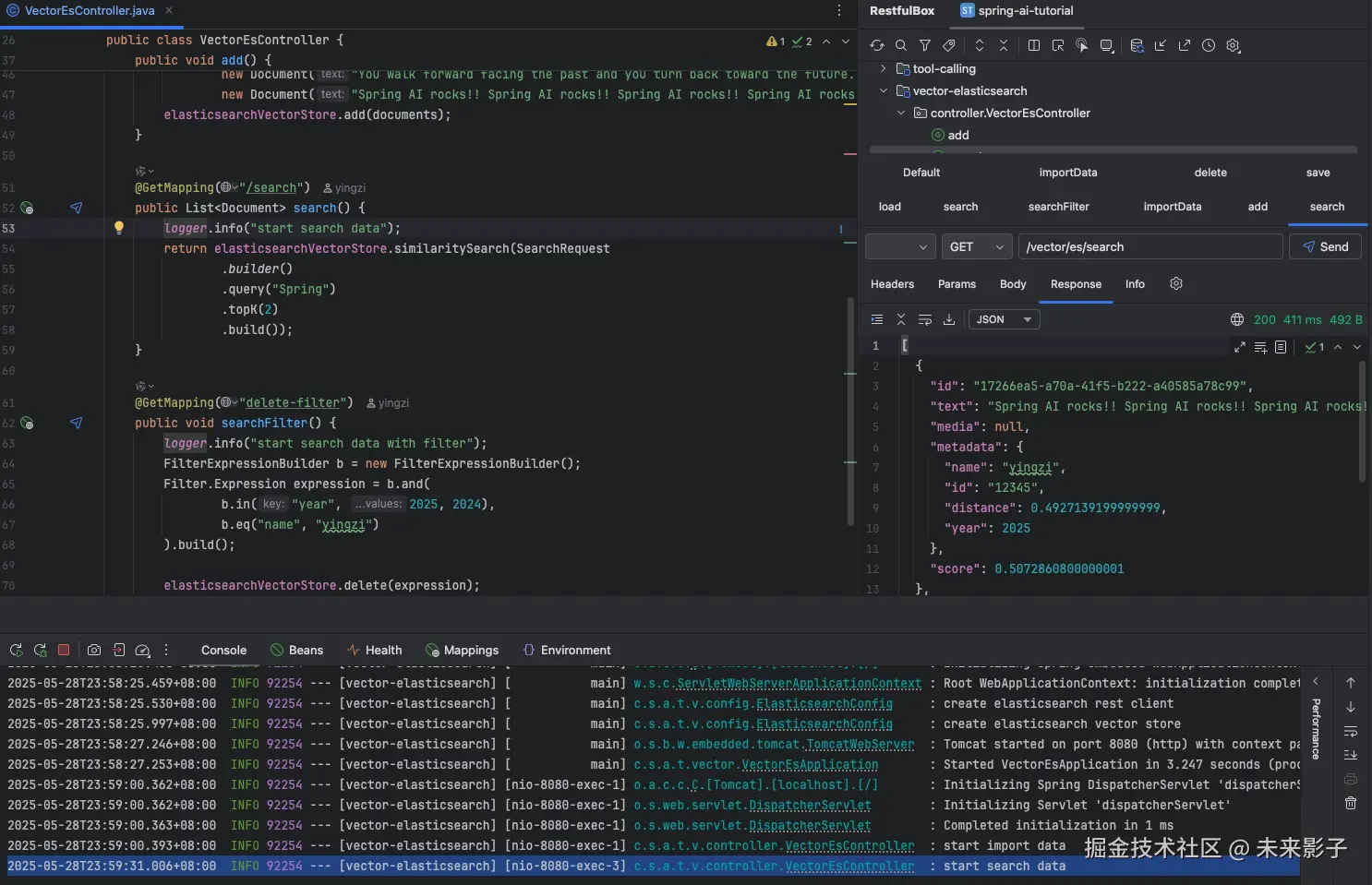Open the request history clock icon

[1209, 45]
